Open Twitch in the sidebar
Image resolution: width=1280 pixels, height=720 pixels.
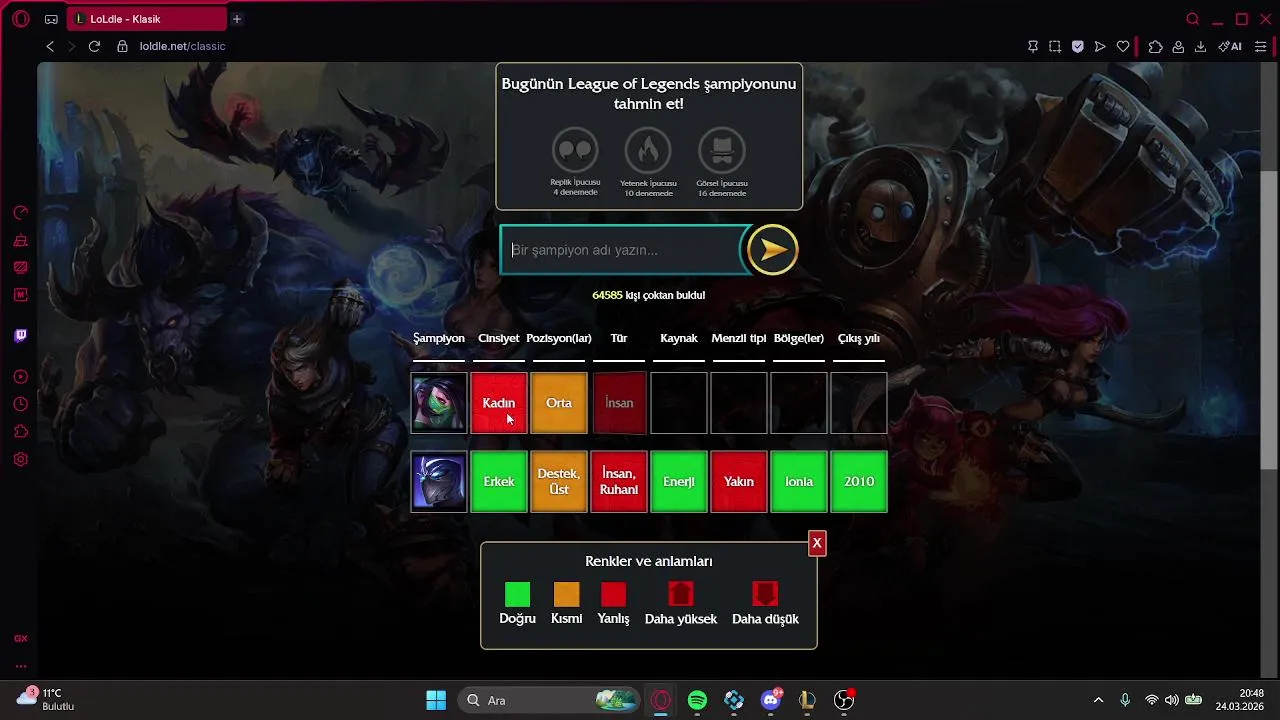coord(20,336)
